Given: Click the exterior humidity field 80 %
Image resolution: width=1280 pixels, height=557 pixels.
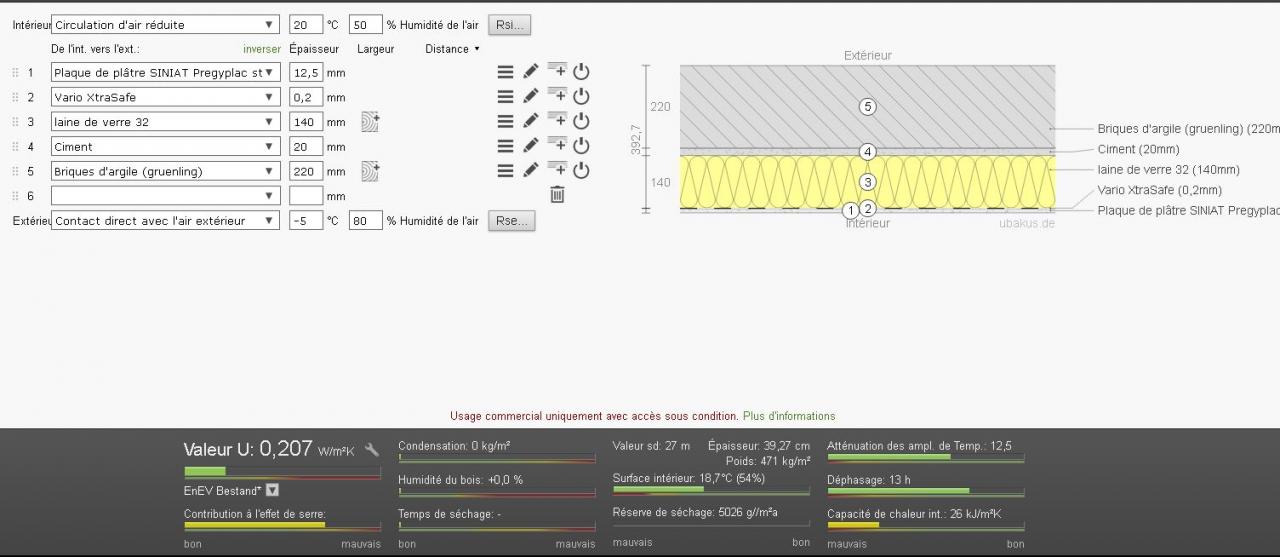Looking at the screenshot, I should click(x=366, y=221).
